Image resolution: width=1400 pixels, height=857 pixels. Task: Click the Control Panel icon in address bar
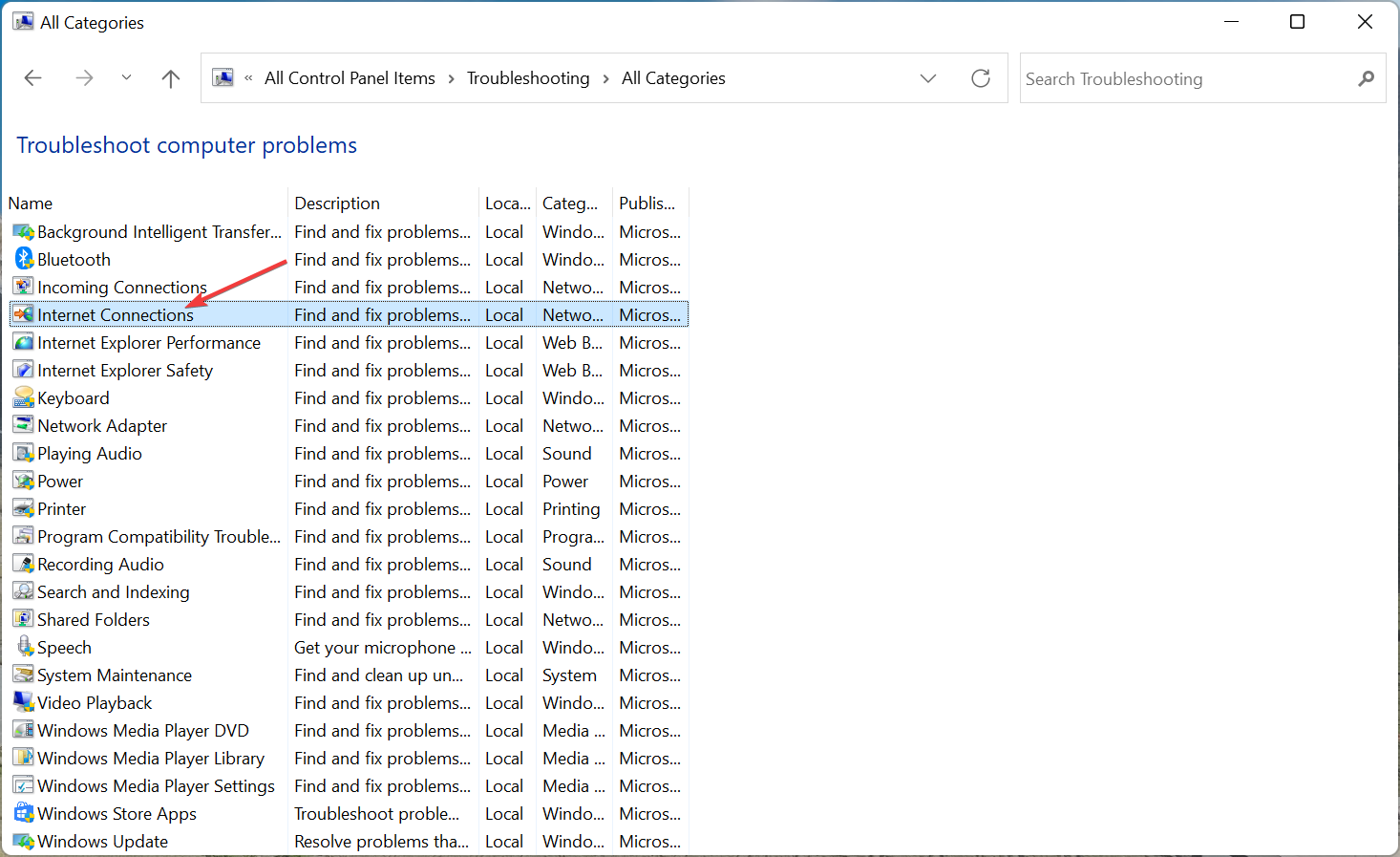(223, 78)
